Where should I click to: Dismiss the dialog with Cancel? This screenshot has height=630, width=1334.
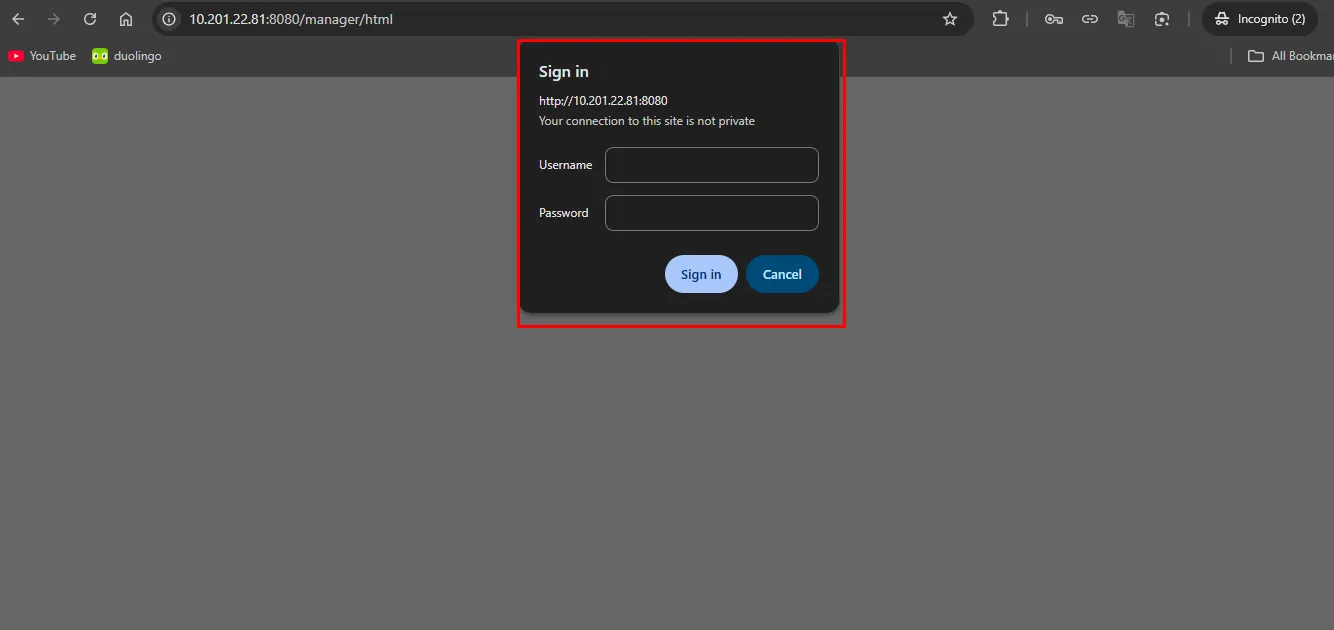click(x=782, y=275)
